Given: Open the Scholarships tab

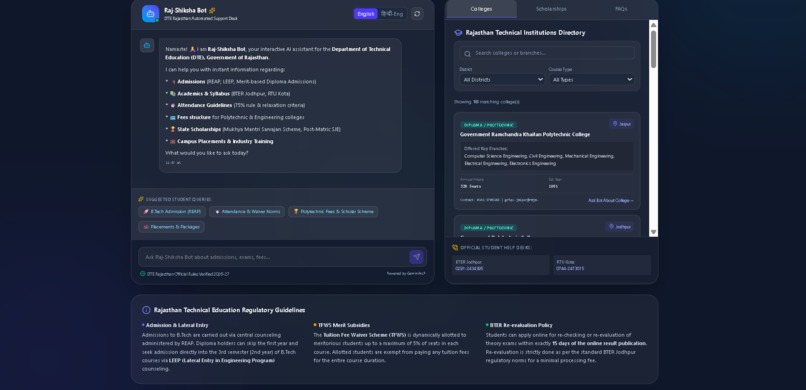Looking at the screenshot, I should 551,9.
